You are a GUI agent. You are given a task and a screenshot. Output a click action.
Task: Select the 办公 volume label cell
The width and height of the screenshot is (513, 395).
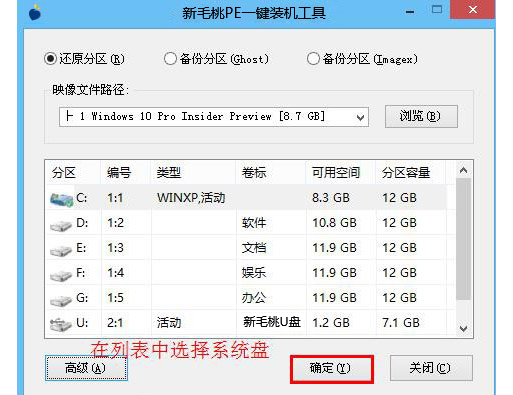coord(254,298)
